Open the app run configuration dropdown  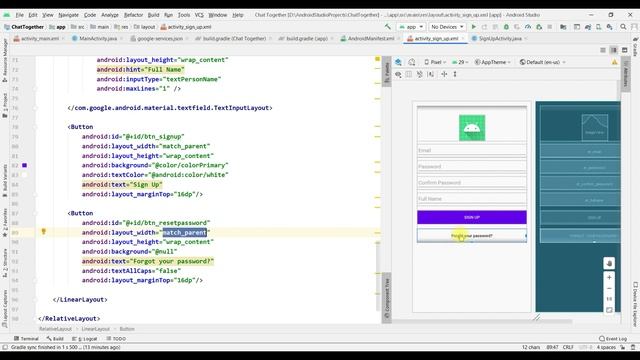(x=411, y=27)
